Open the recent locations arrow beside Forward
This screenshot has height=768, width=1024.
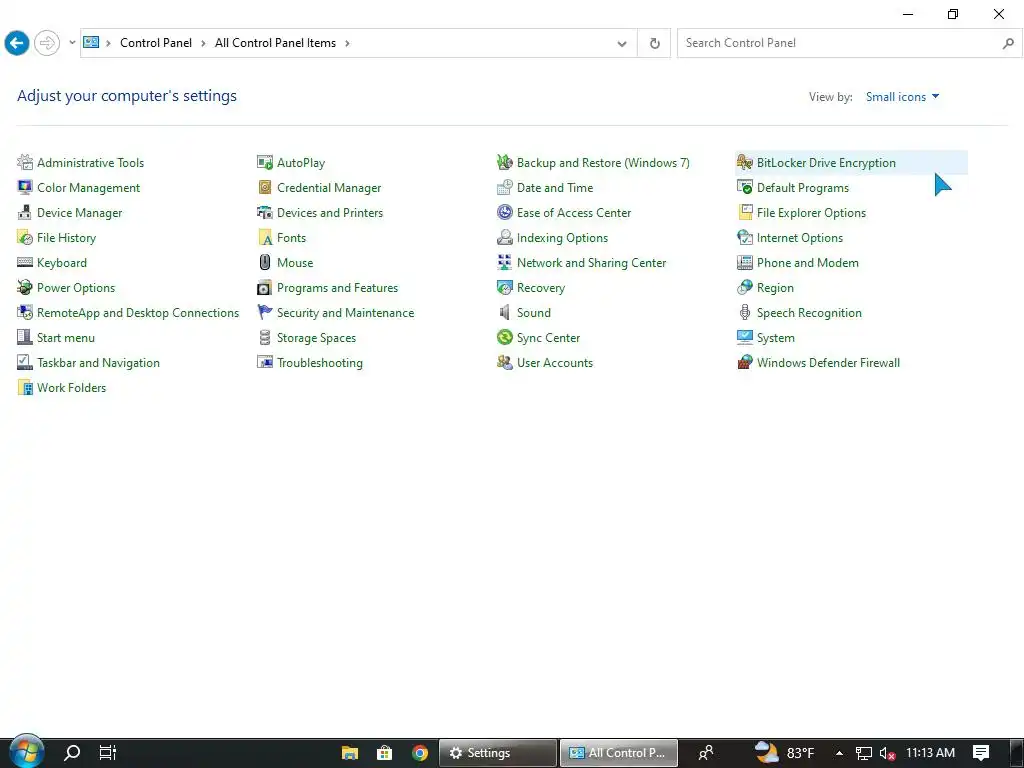pyautogui.click(x=72, y=42)
